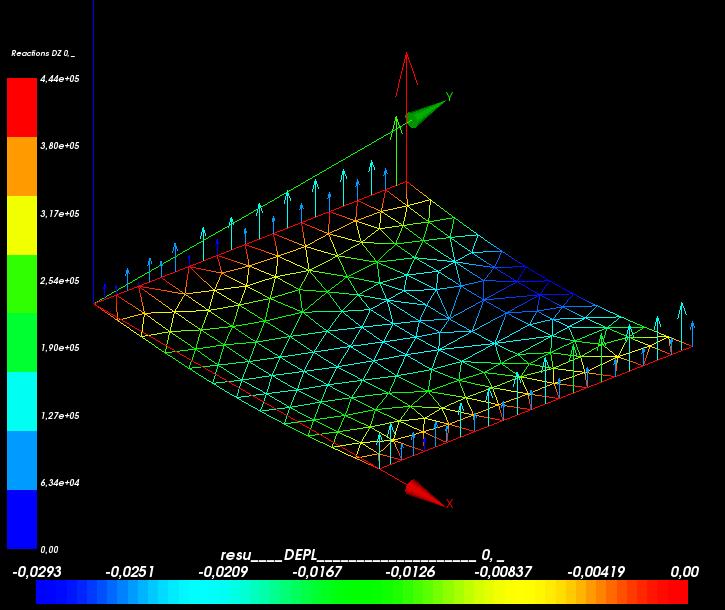The width and height of the screenshot is (725, 610).
Task: Click the -0,0167 displacement label
Action: (317, 572)
